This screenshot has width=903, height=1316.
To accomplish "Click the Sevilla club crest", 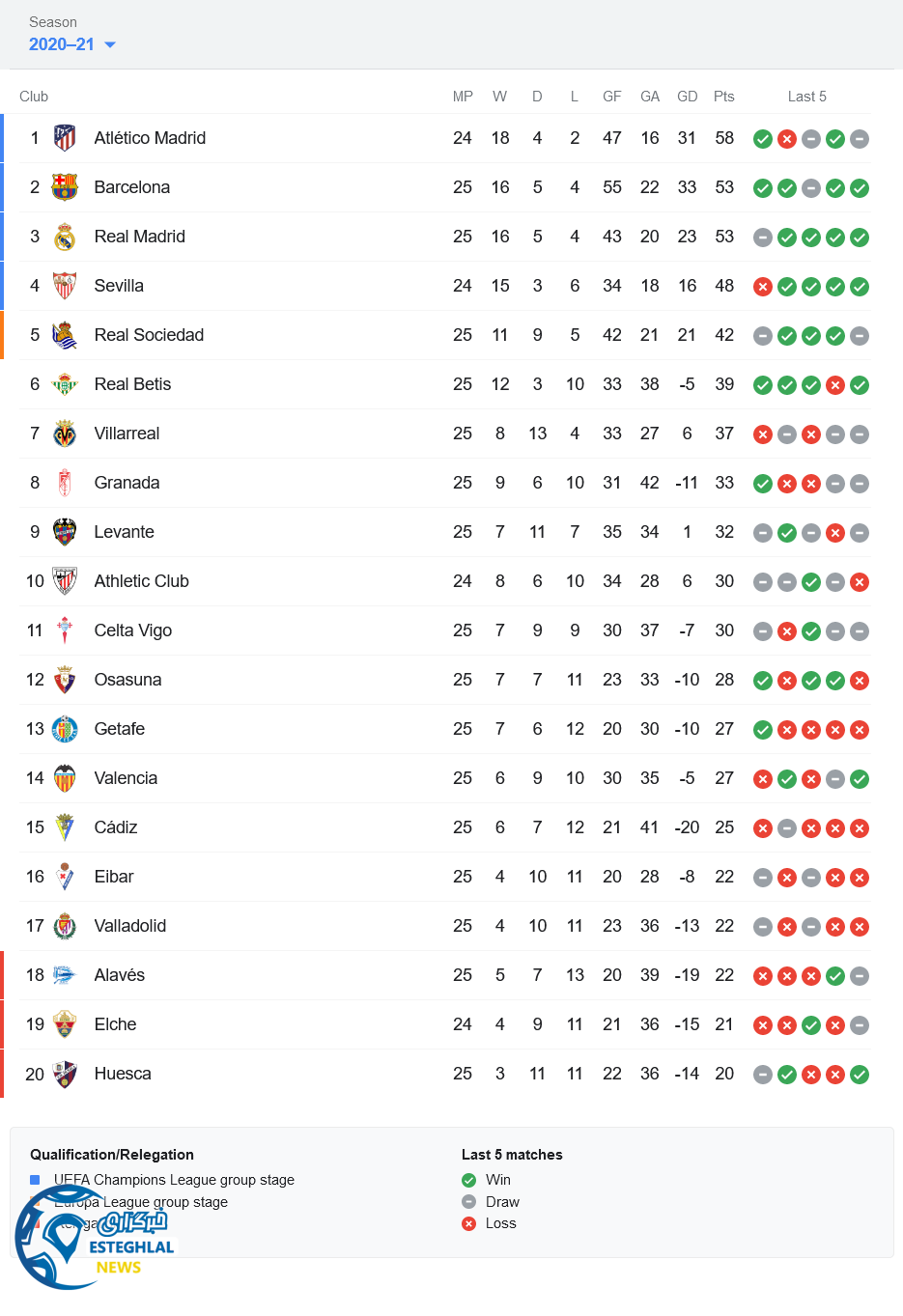I will click(x=65, y=286).
